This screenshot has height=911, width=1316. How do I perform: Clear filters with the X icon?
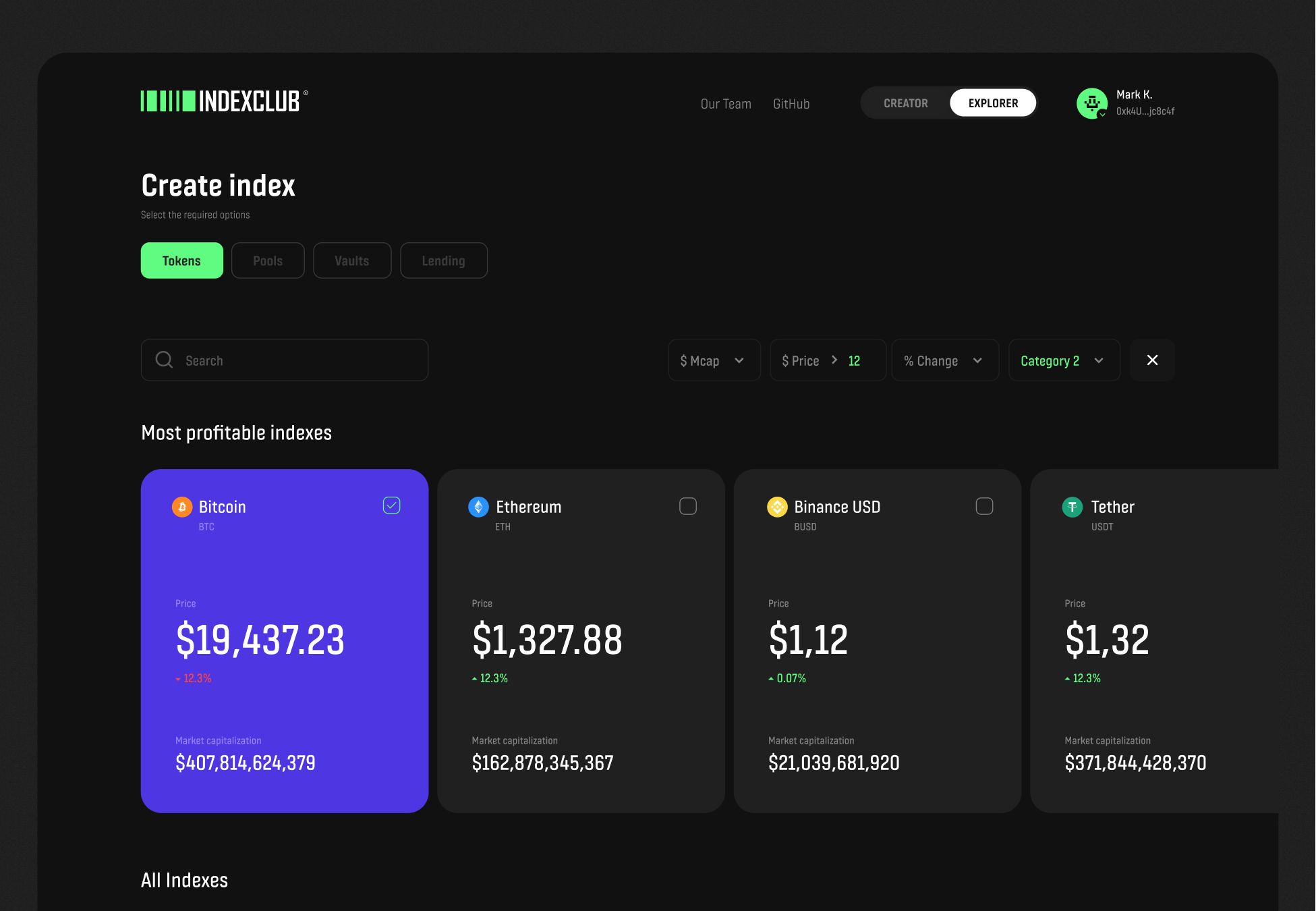[x=1152, y=360]
